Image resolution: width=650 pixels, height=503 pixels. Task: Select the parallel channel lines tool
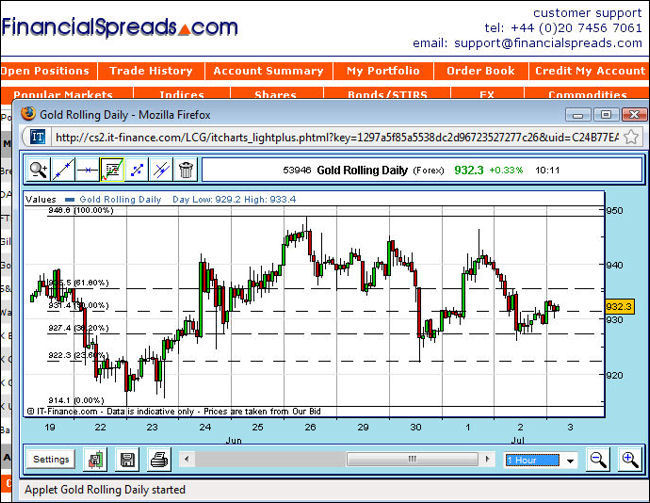tap(161, 170)
